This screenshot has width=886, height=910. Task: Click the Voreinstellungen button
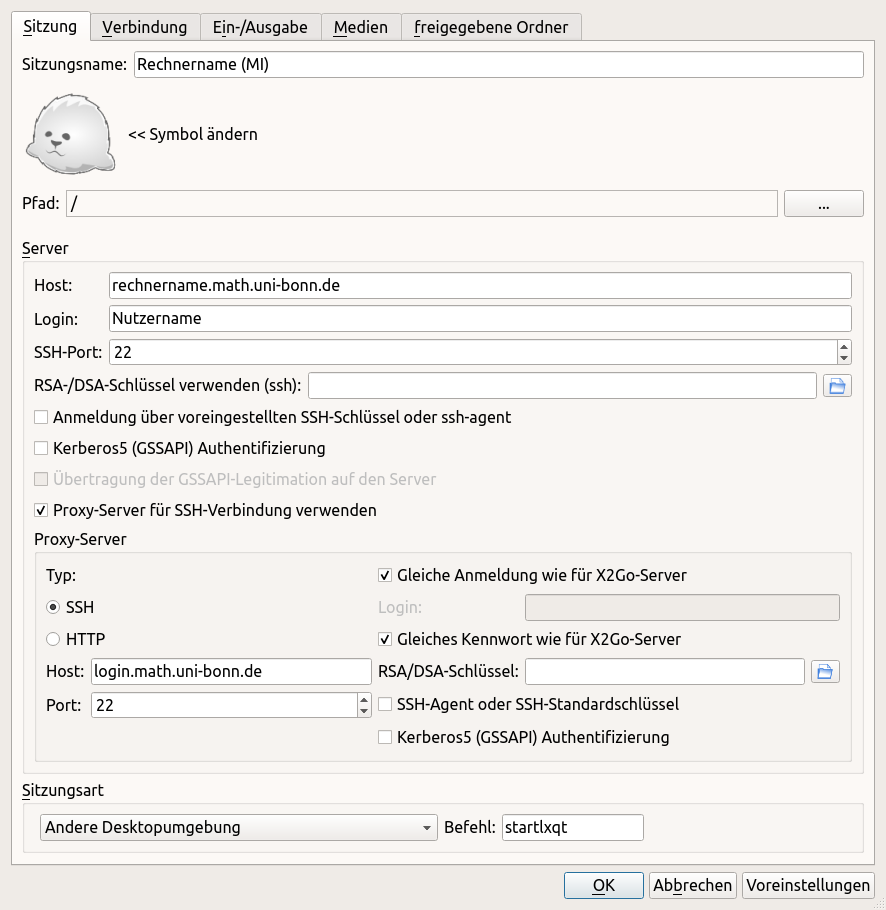[x=808, y=886]
